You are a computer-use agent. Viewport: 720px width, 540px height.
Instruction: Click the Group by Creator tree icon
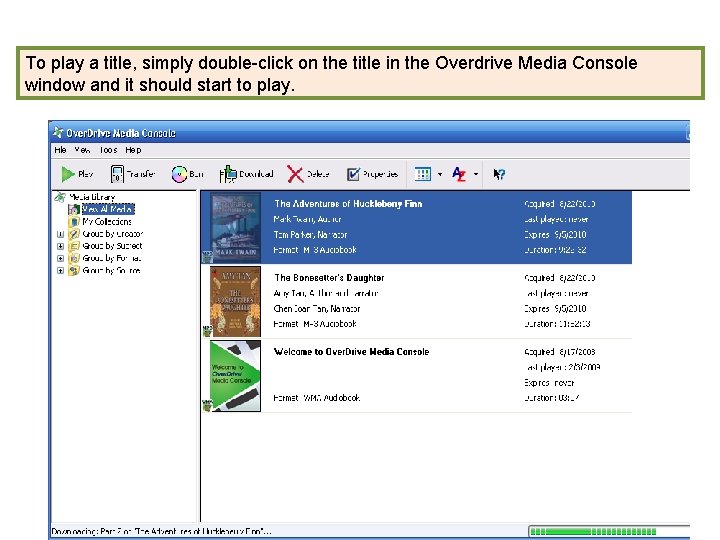point(74,234)
